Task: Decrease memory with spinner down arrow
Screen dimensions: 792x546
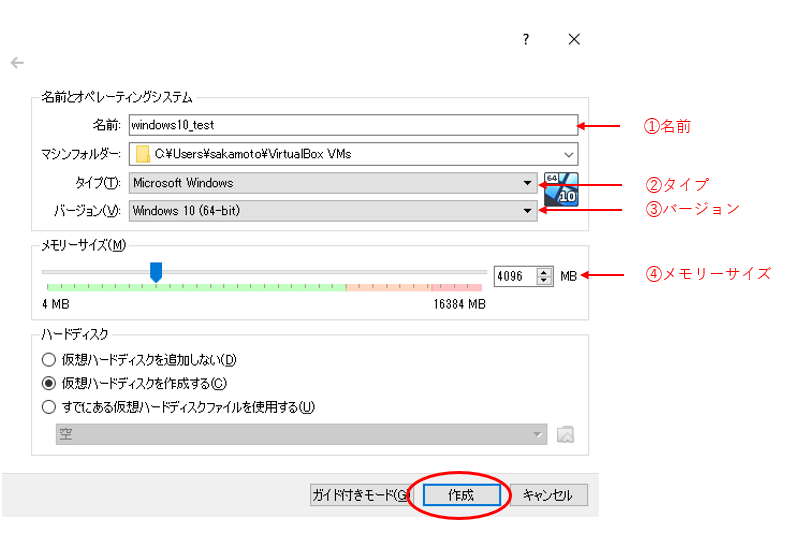Action: click(x=544, y=281)
